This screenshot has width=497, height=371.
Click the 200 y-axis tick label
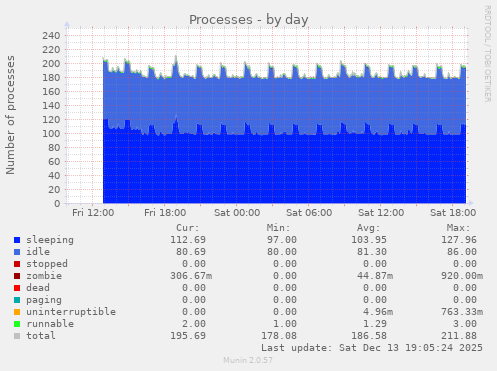click(x=51, y=63)
